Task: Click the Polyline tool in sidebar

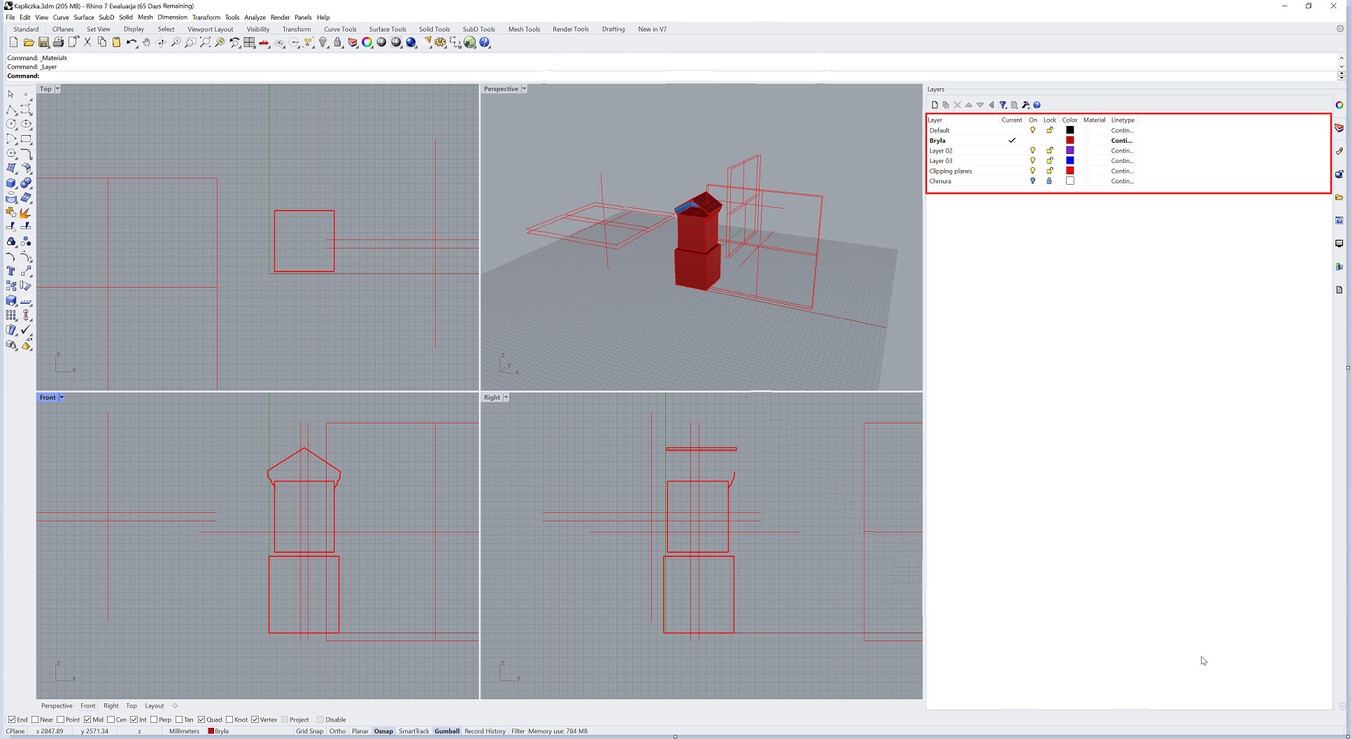Action: pos(11,109)
